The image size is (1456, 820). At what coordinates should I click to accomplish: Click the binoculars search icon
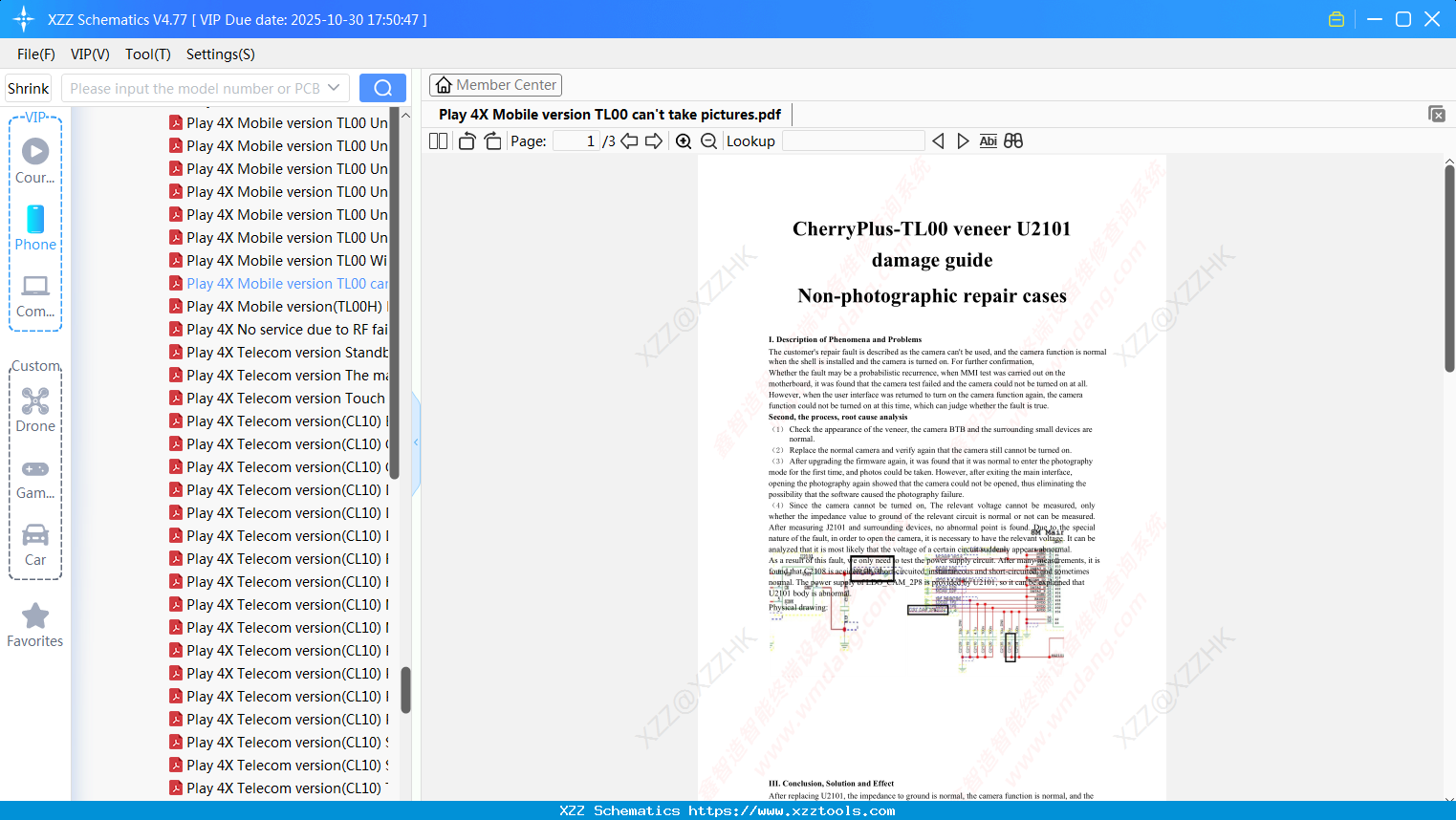(x=1013, y=141)
